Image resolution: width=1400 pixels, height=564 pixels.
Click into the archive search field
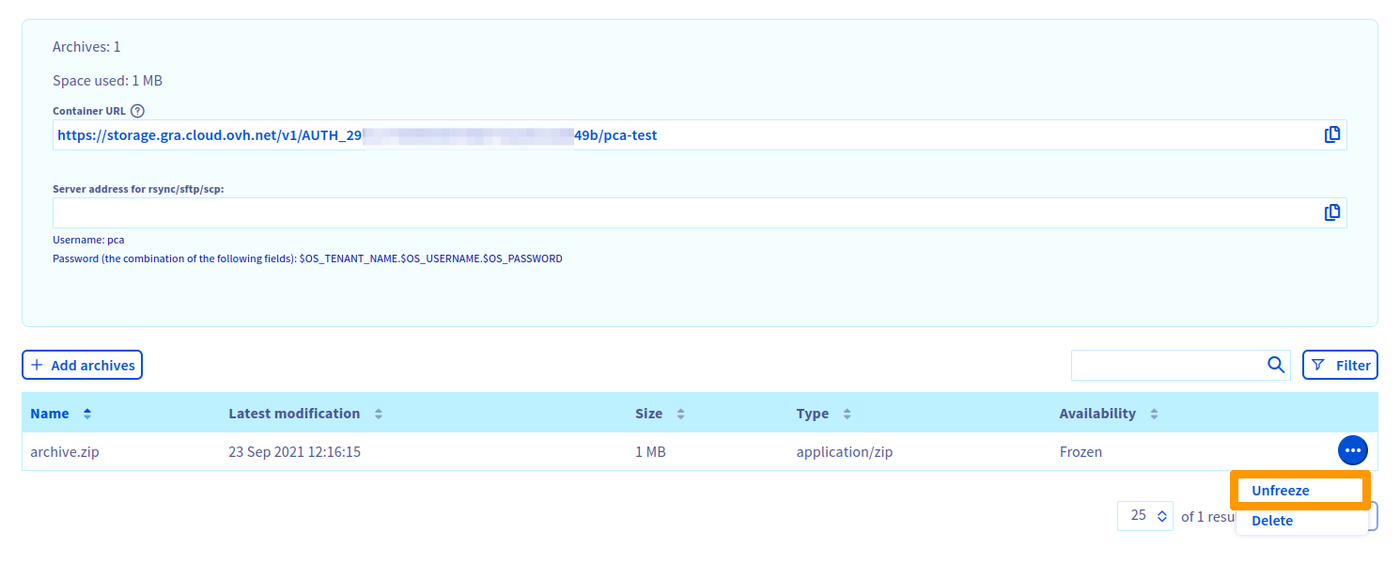(1166, 365)
